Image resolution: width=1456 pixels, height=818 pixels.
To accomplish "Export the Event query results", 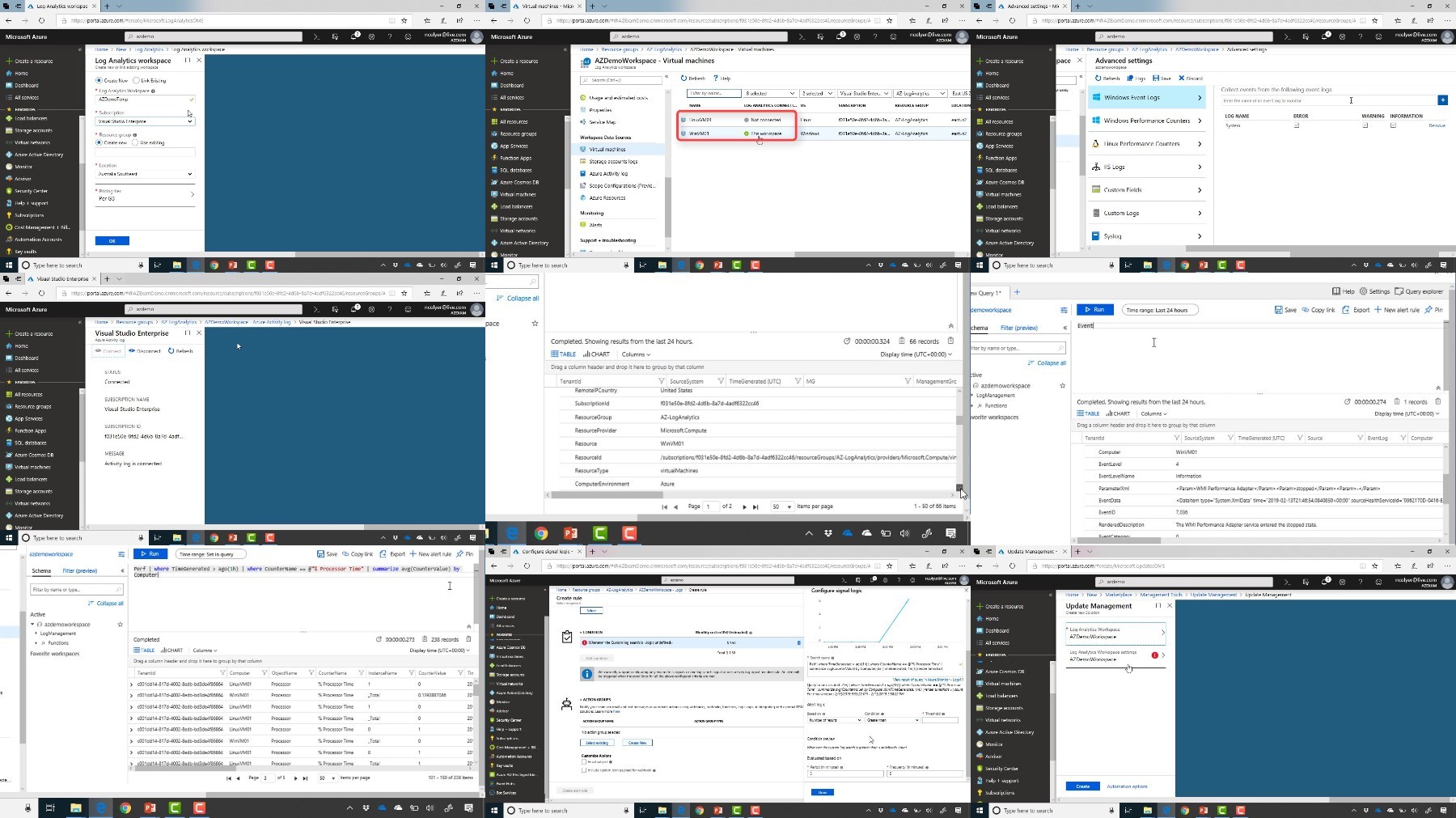I will (x=1356, y=310).
